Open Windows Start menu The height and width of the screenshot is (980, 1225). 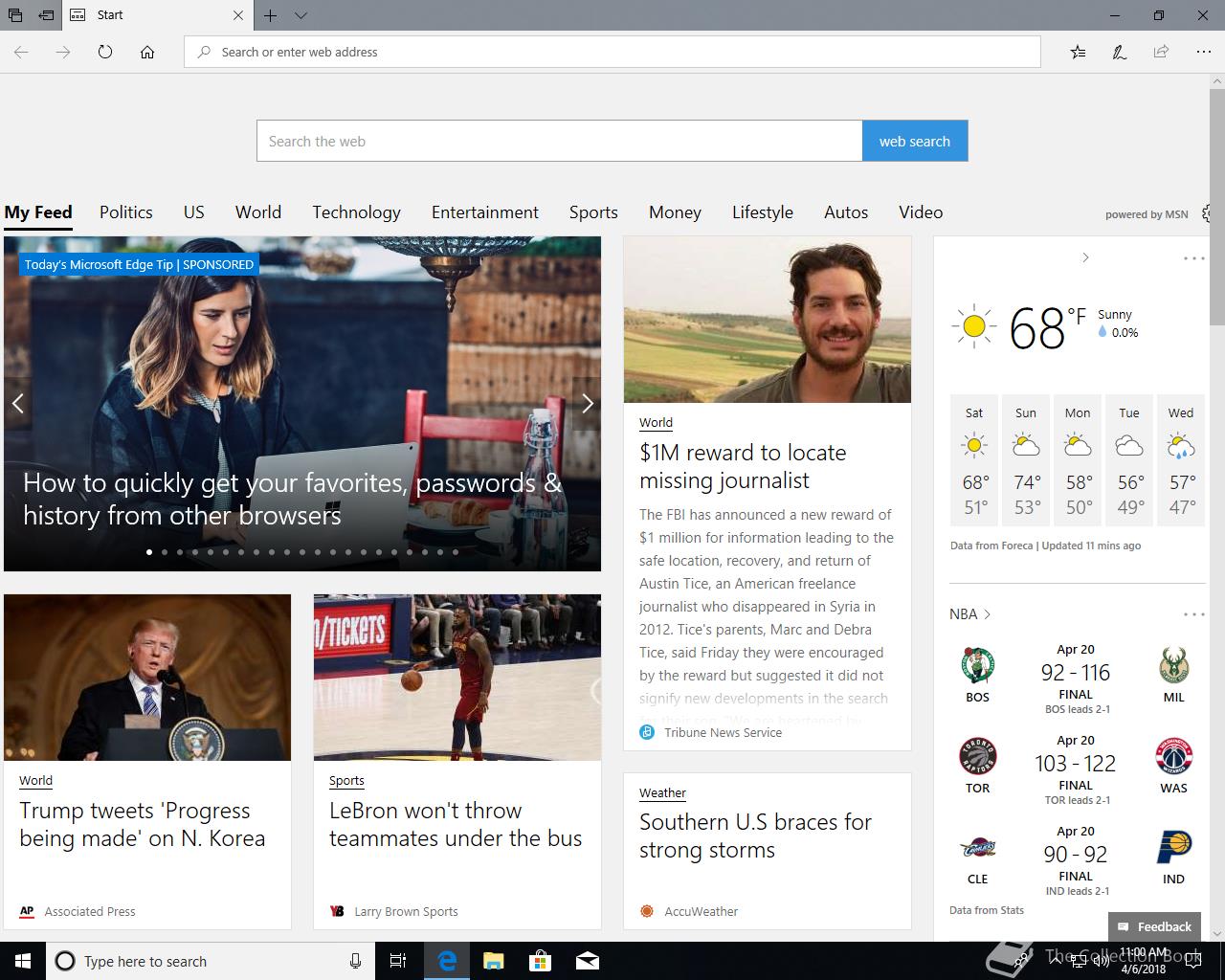pyautogui.click(x=23, y=961)
